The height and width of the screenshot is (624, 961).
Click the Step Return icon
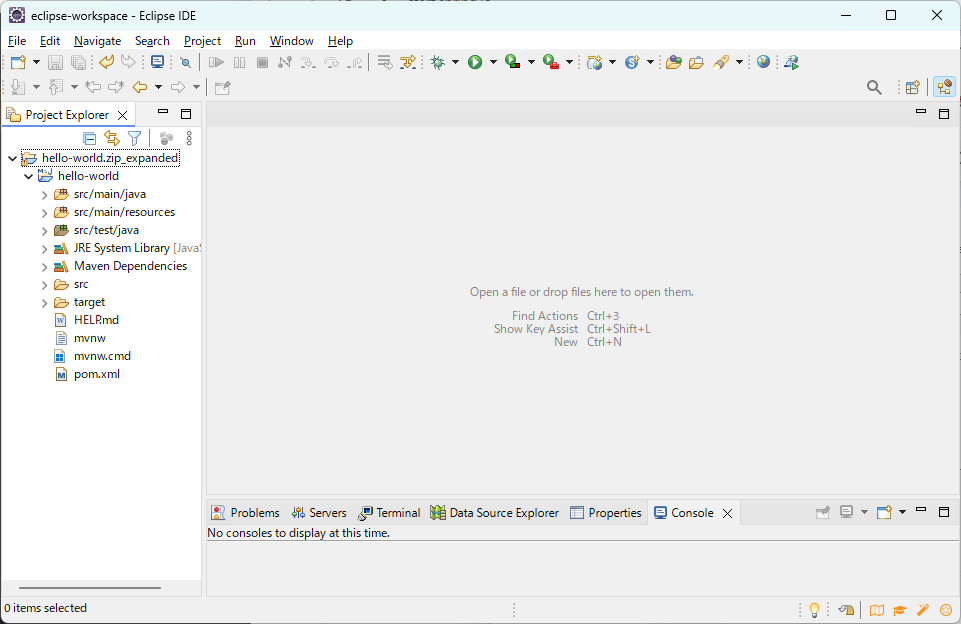click(355, 62)
